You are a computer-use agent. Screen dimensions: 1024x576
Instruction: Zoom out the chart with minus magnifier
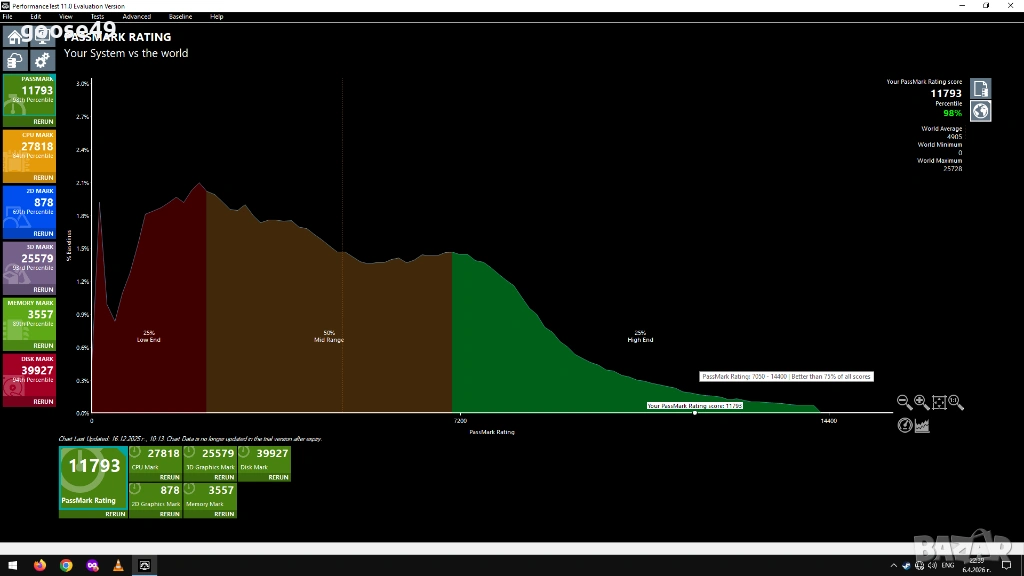904,402
